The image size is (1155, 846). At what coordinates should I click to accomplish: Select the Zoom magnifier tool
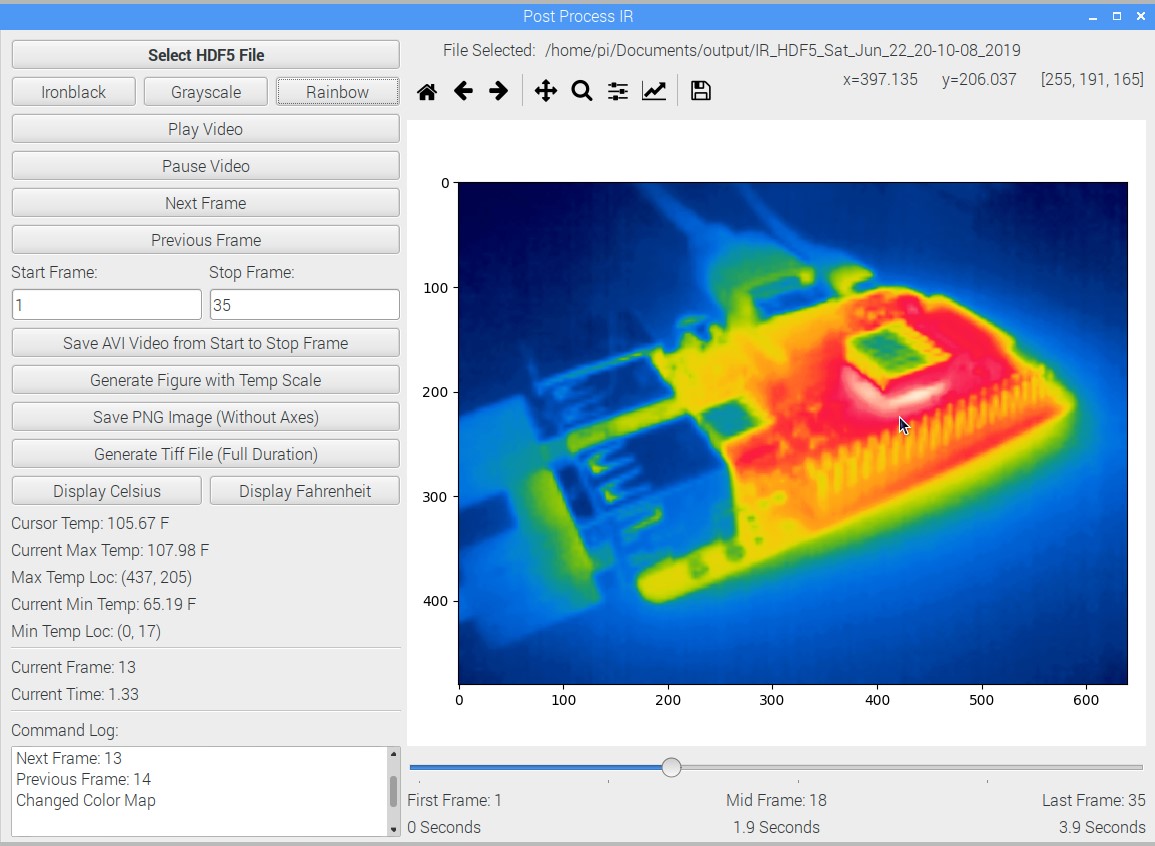pos(581,92)
